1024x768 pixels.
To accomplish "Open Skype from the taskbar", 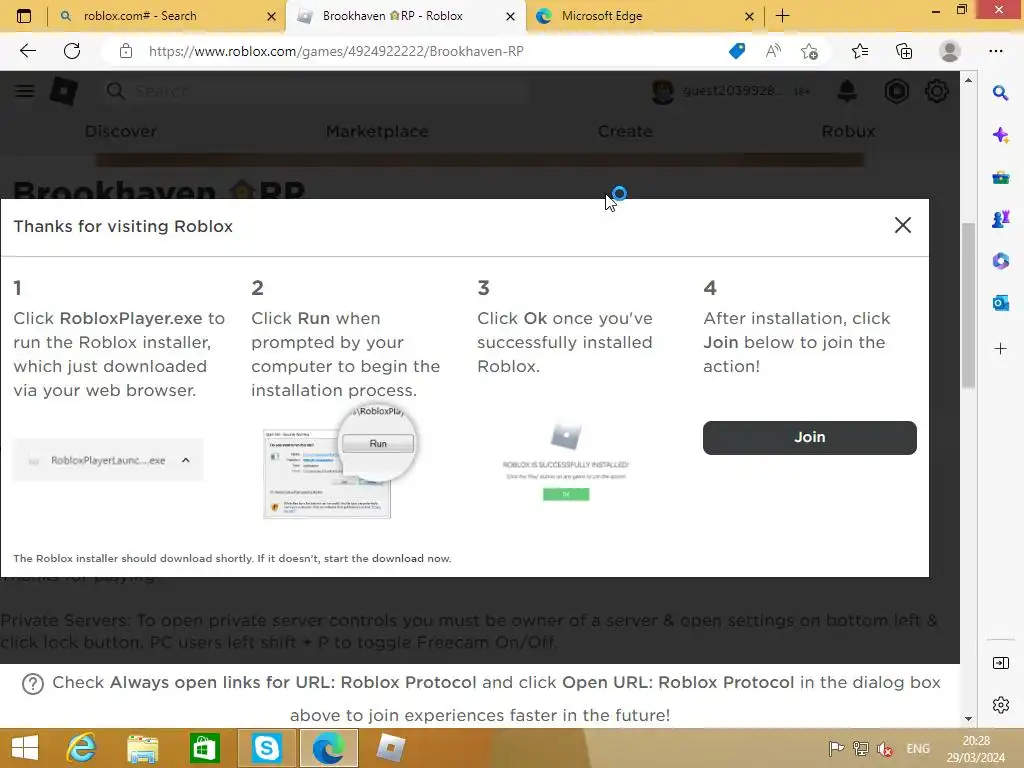I will 266,748.
